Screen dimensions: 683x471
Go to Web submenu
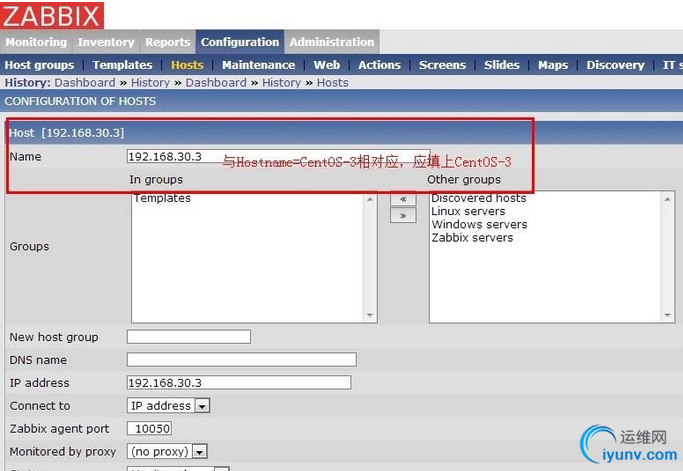[x=327, y=65]
